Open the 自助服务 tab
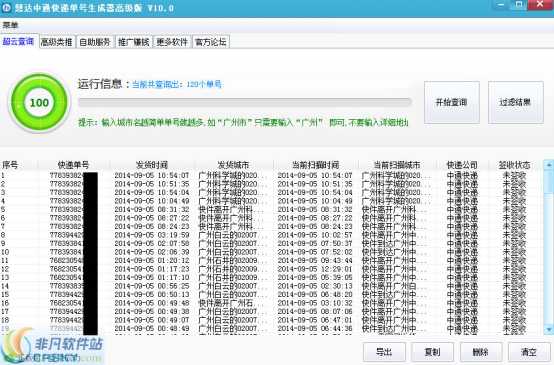Image resolution: width=554 pixels, height=365 pixels. pos(95,42)
